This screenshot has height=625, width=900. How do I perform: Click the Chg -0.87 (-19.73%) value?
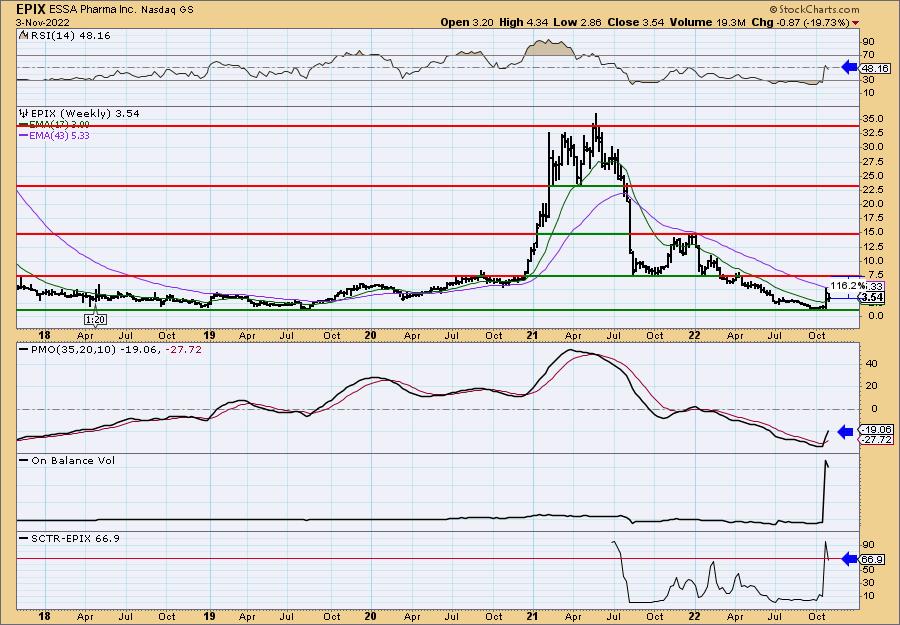pyautogui.click(x=800, y=22)
